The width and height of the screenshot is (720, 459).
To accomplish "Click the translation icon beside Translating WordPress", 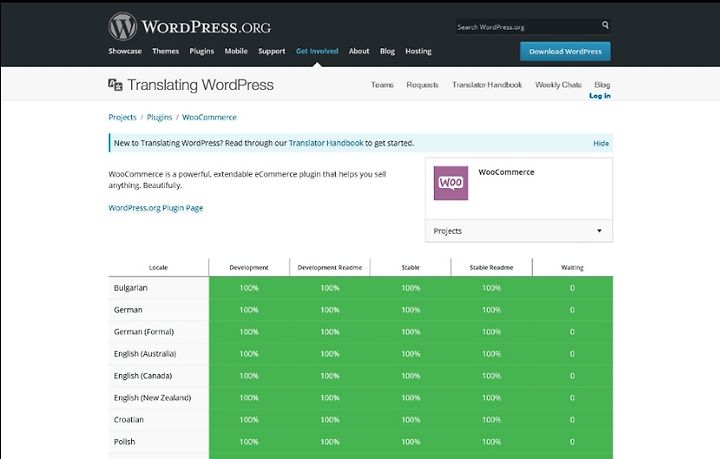I will coord(115,85).
